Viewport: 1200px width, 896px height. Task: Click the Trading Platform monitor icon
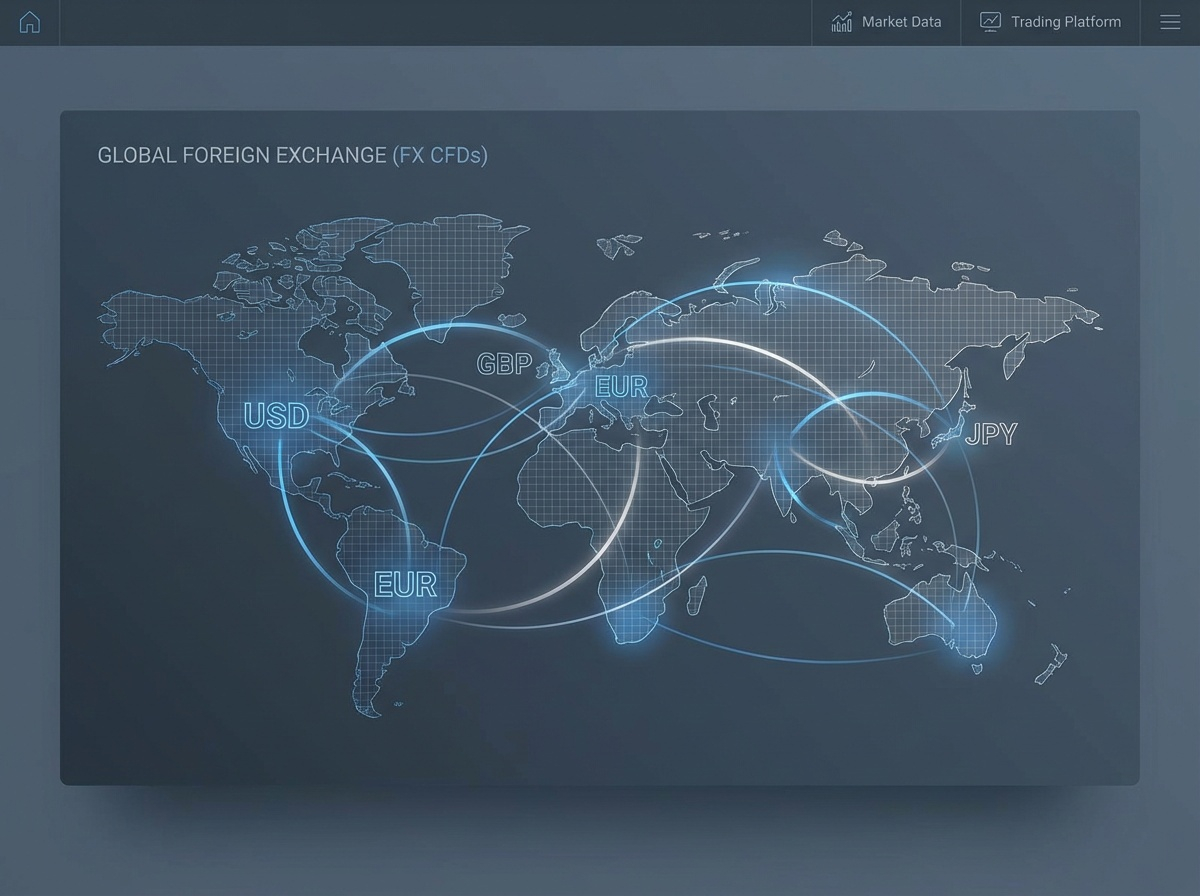coord(990,22)
